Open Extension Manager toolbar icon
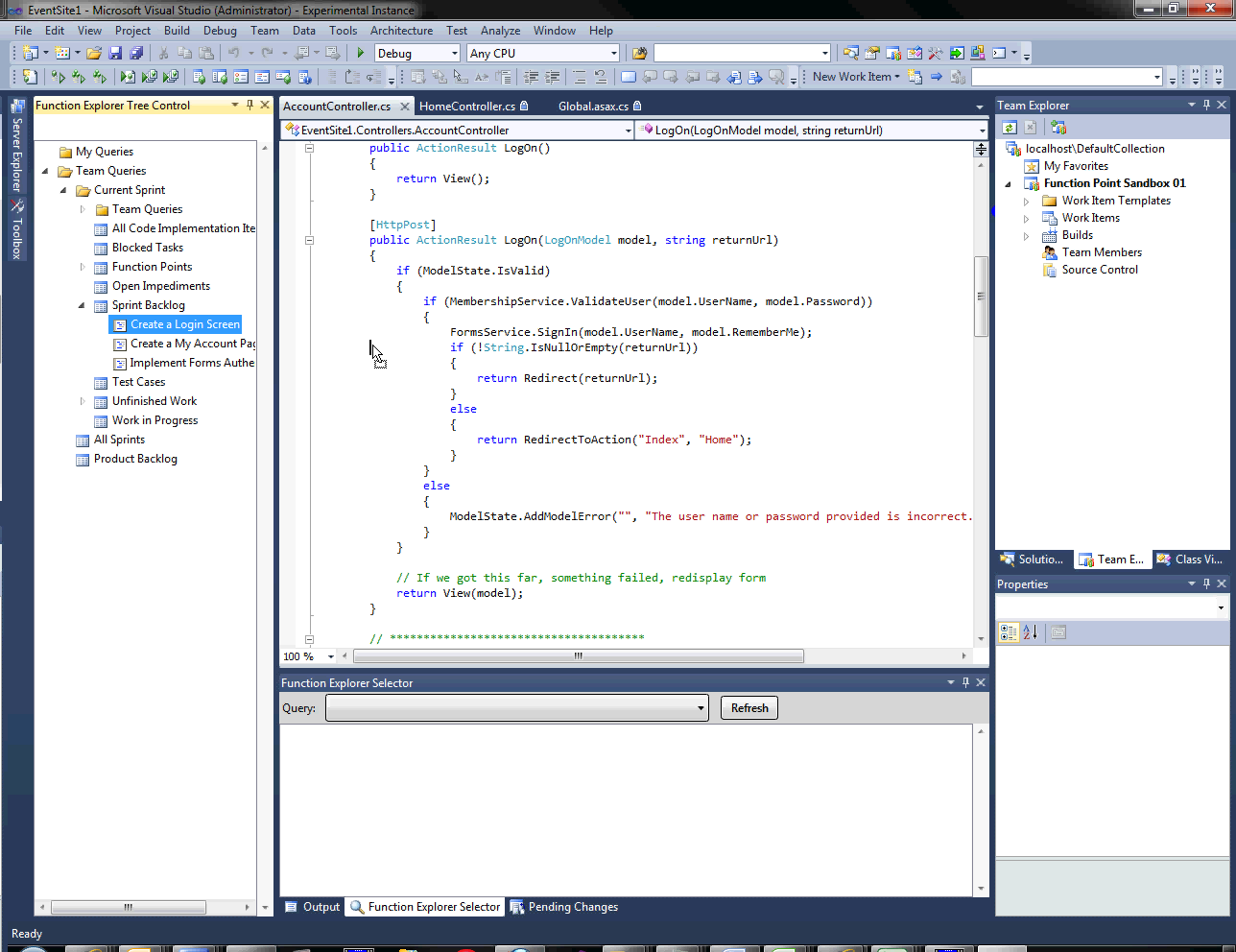1236x952 pixels. (977, 53)
